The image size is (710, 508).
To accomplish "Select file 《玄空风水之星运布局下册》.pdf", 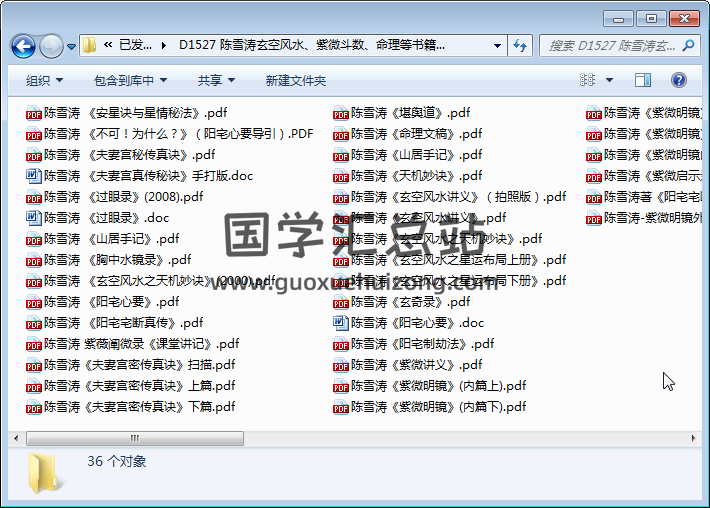I will point(450,281).
